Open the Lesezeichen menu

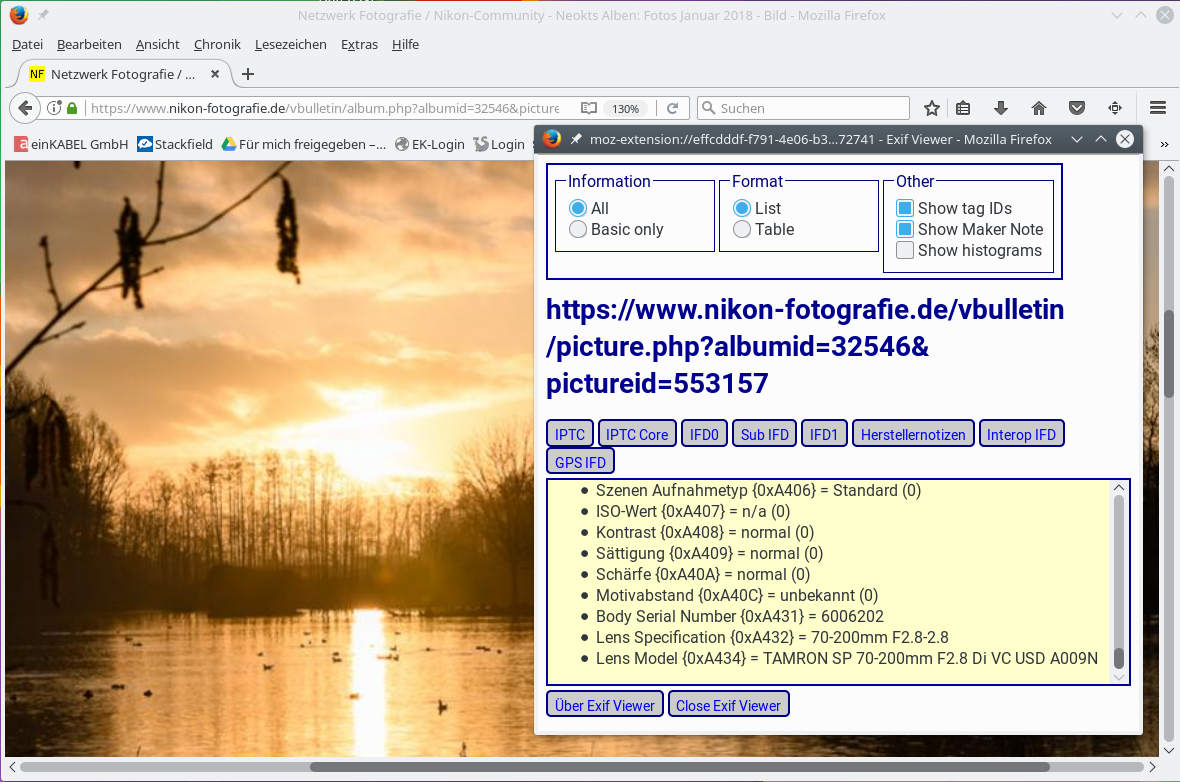pos(290,44)
